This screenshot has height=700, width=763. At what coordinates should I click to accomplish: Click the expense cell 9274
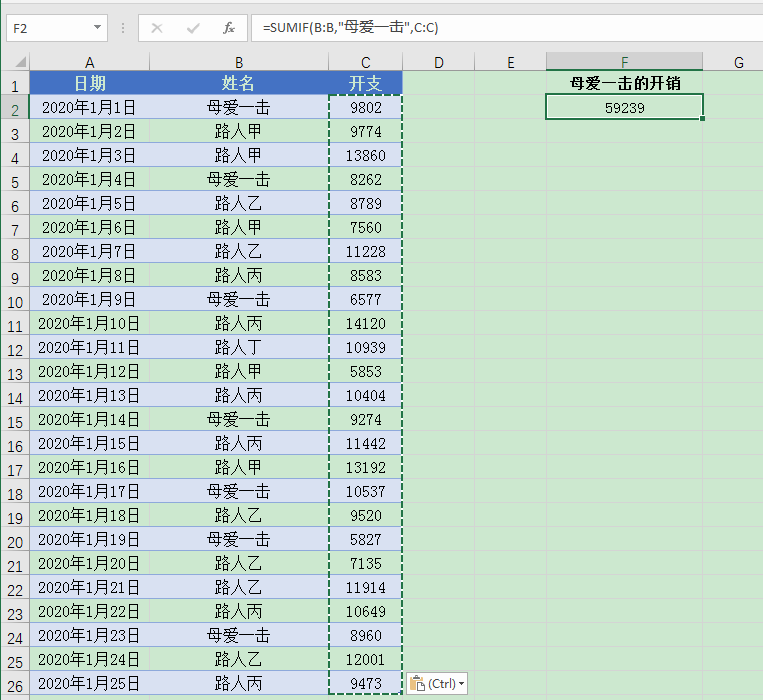(365, 419)
